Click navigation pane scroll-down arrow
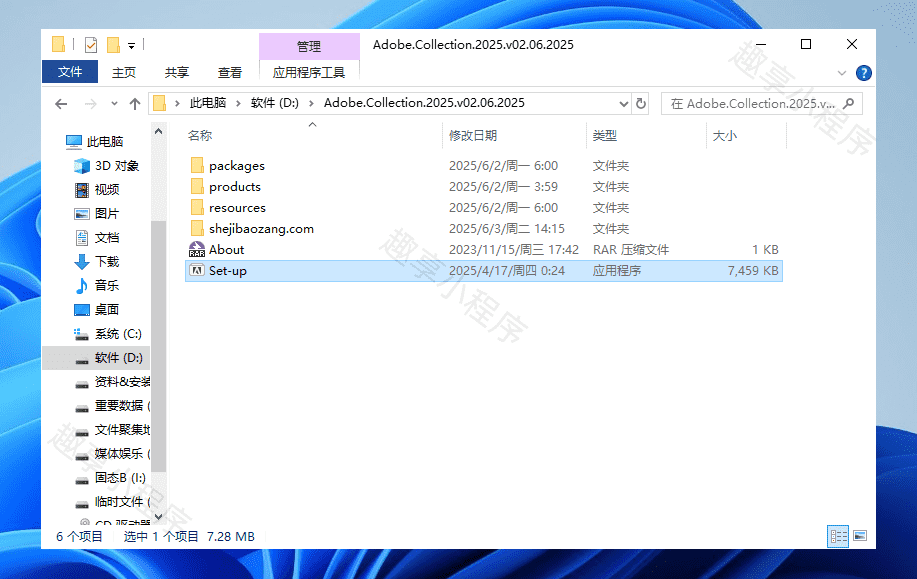The height and width of the screenshot is (579, 917). click(x=158, y=517)
